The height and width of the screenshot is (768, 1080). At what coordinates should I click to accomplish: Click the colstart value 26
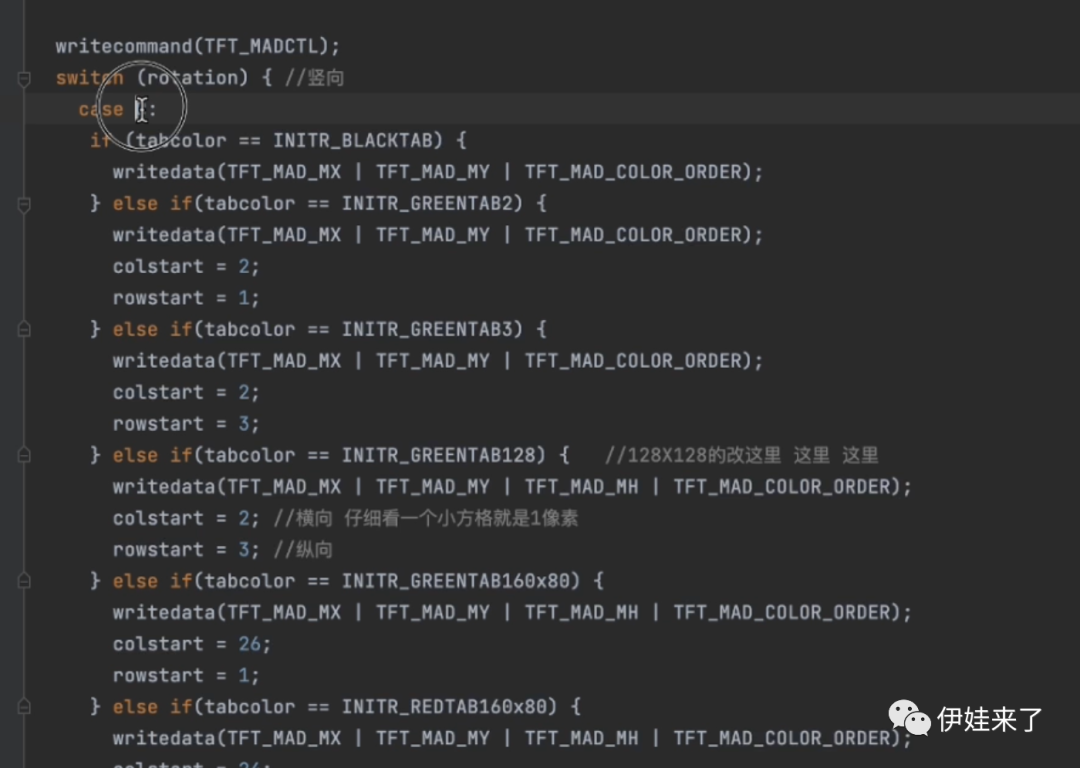[249, 644]
